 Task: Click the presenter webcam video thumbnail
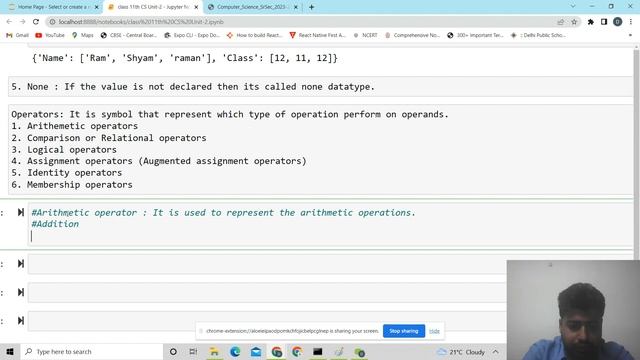(573, 310)
